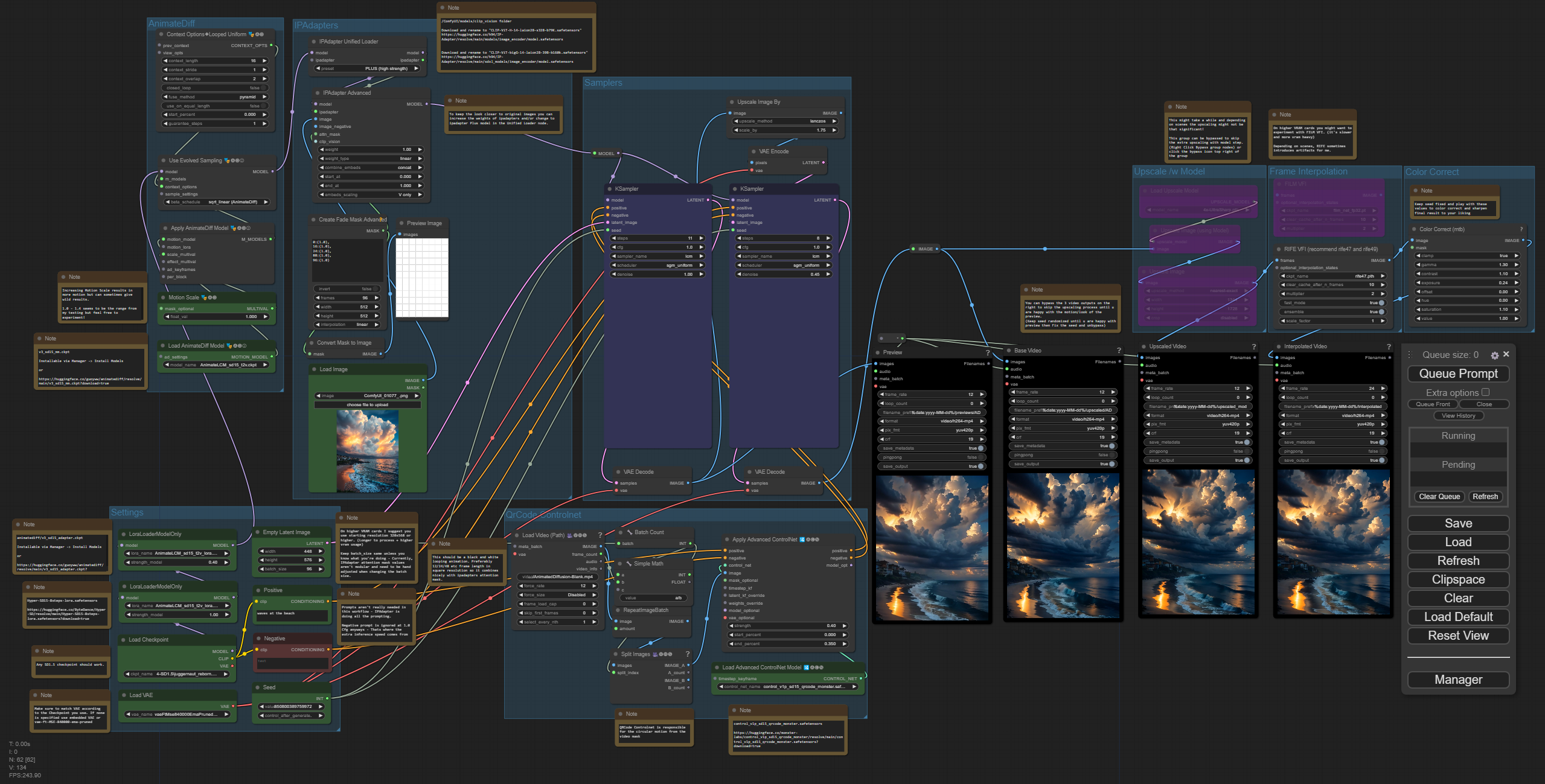The height and width of the screenshot is (784, 1545).
Task: Open settings gear in queue panel
Action: 1494,355
